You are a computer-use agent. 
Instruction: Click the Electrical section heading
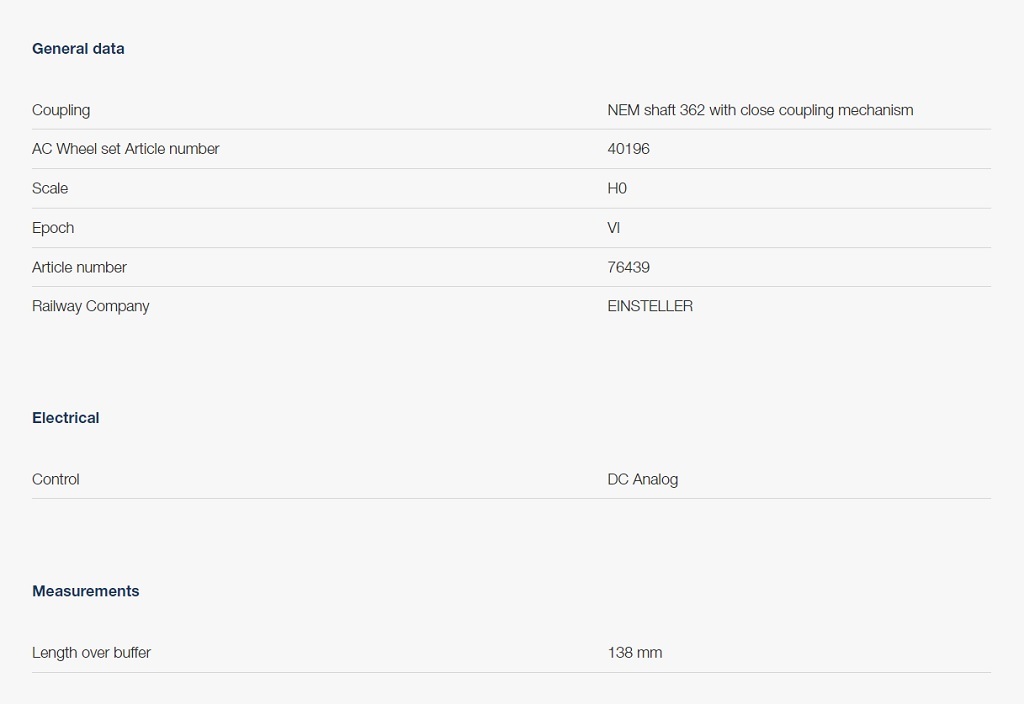(66, 418)
